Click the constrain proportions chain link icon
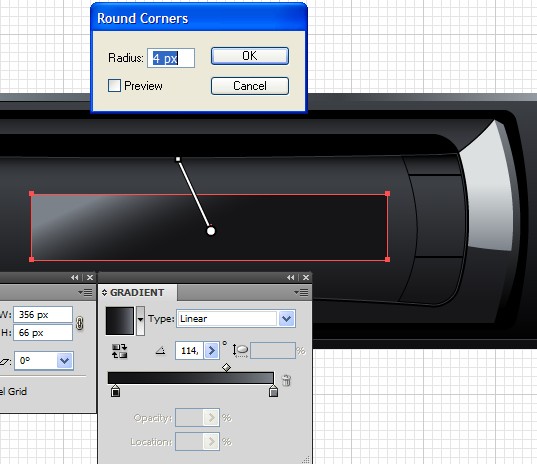 point(80,323)
